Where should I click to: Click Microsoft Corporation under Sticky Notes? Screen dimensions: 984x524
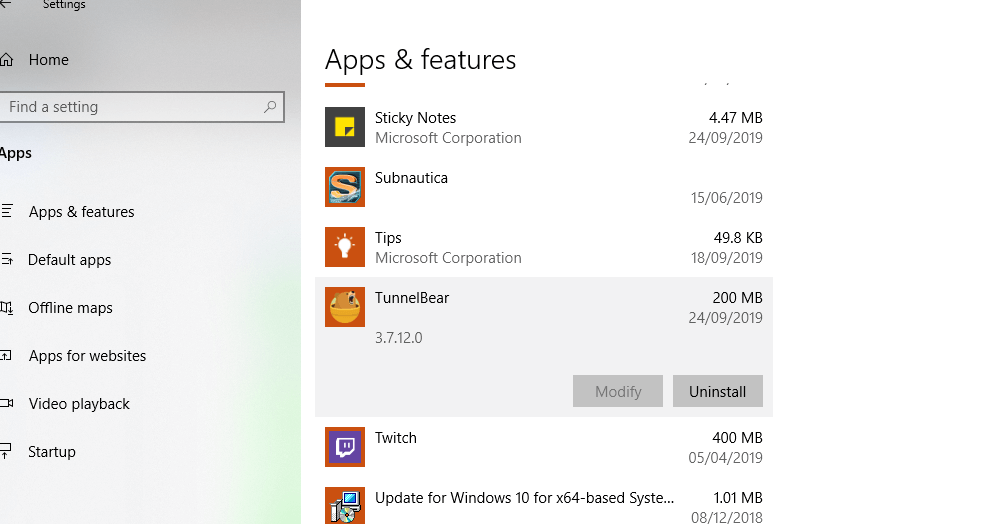[448, 138]
